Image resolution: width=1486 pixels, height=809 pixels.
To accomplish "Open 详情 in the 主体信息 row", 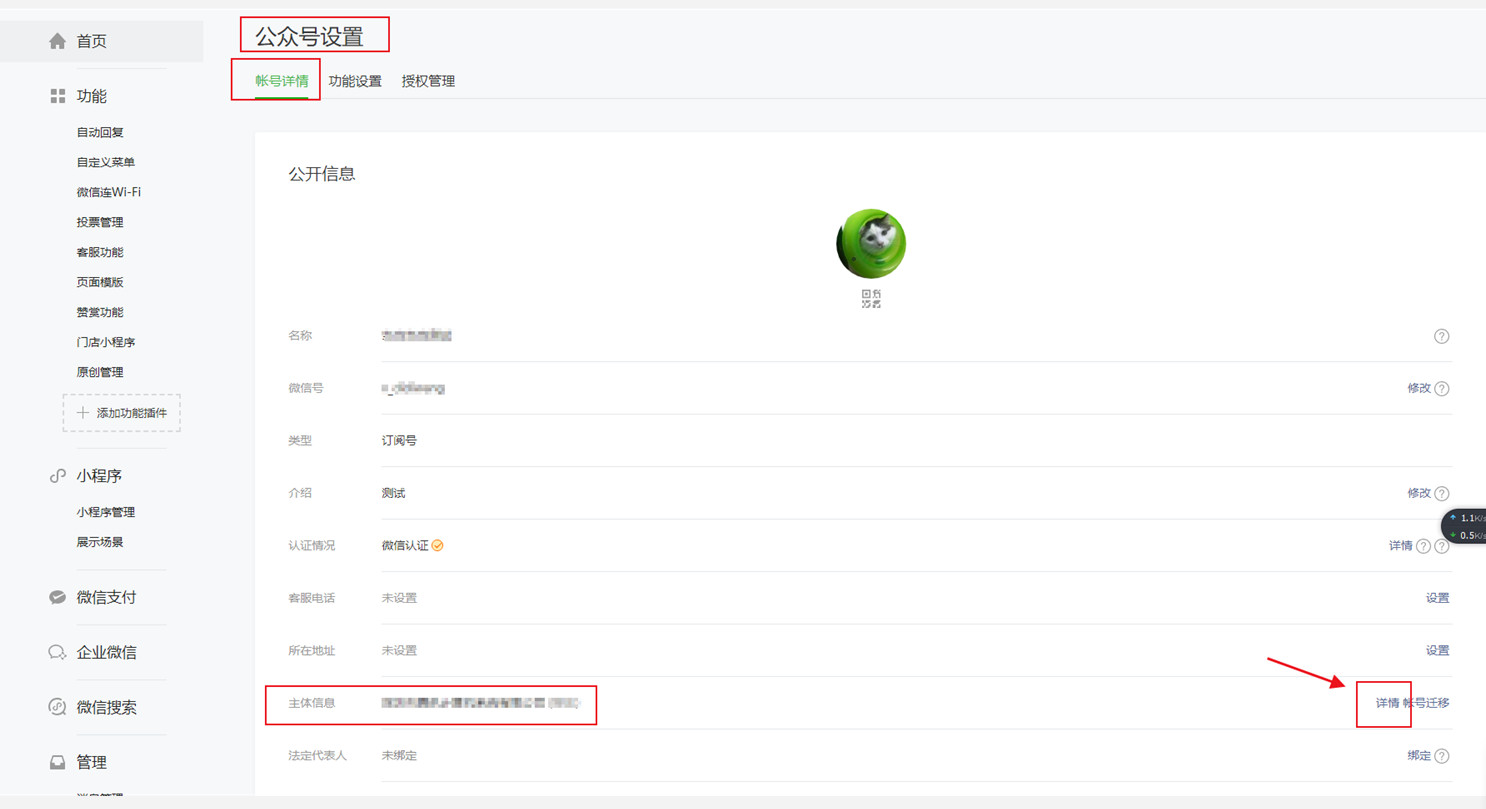I will (1387, 703).
